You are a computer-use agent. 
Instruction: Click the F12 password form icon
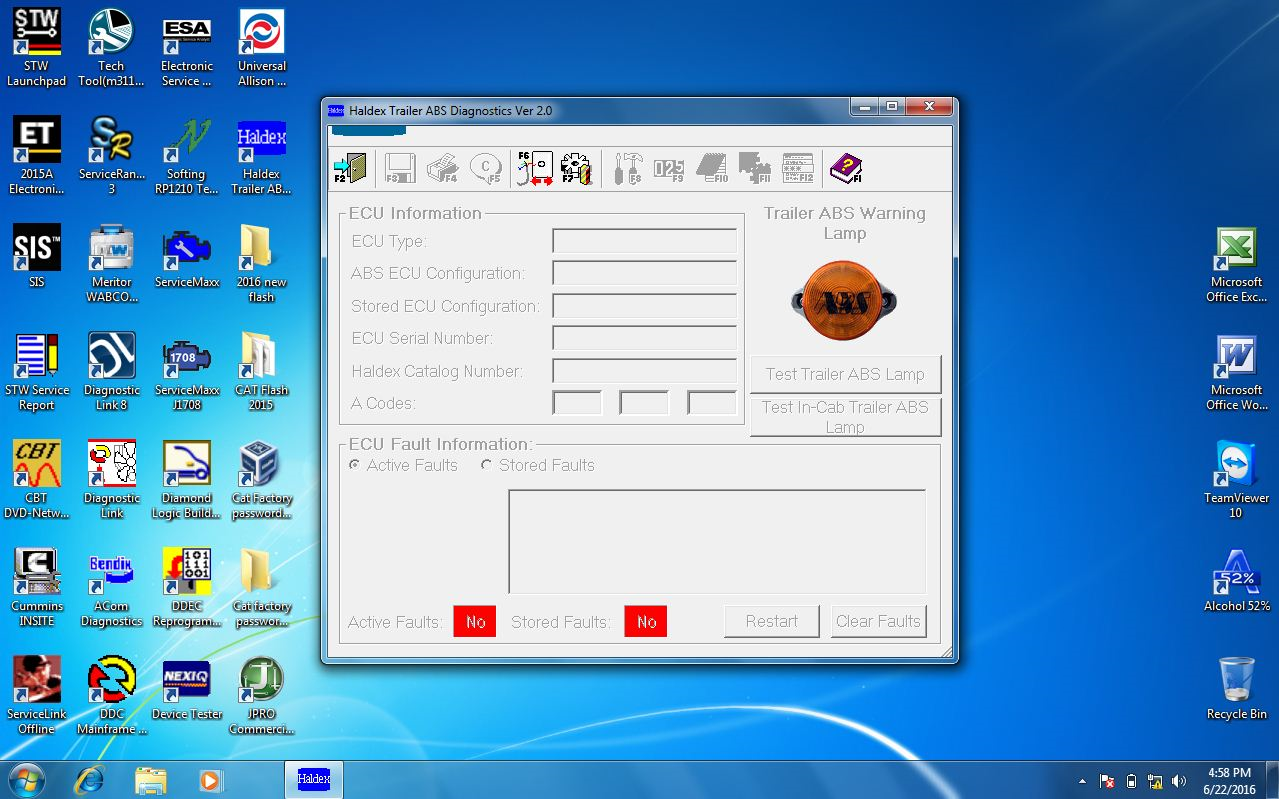[x=798, y=168]
